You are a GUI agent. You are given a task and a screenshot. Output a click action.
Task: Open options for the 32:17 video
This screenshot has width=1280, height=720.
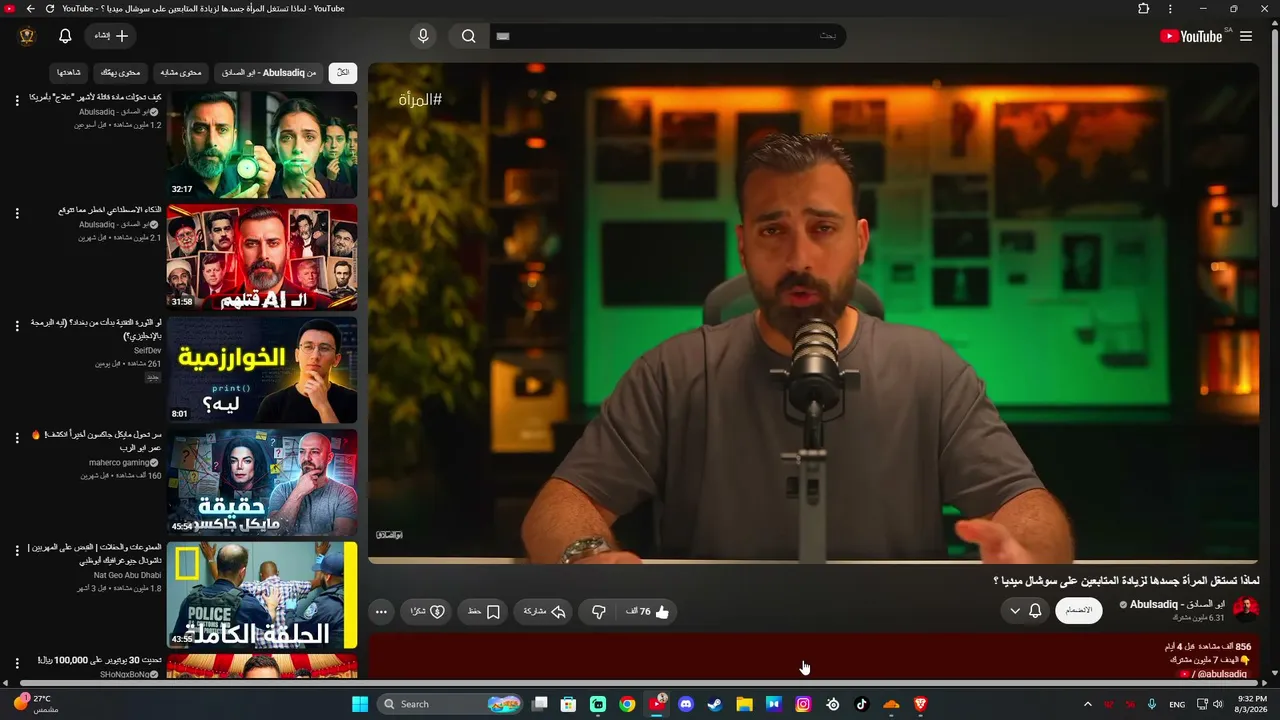pyautogui.click(x=17, y=100)
